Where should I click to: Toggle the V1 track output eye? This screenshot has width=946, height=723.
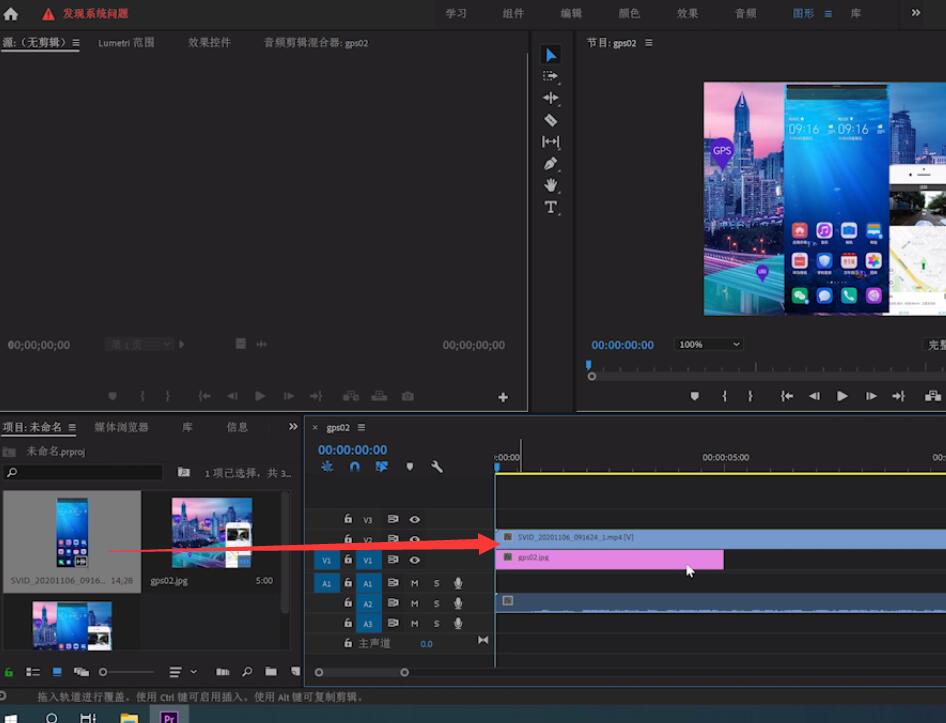tap(414, 560)
